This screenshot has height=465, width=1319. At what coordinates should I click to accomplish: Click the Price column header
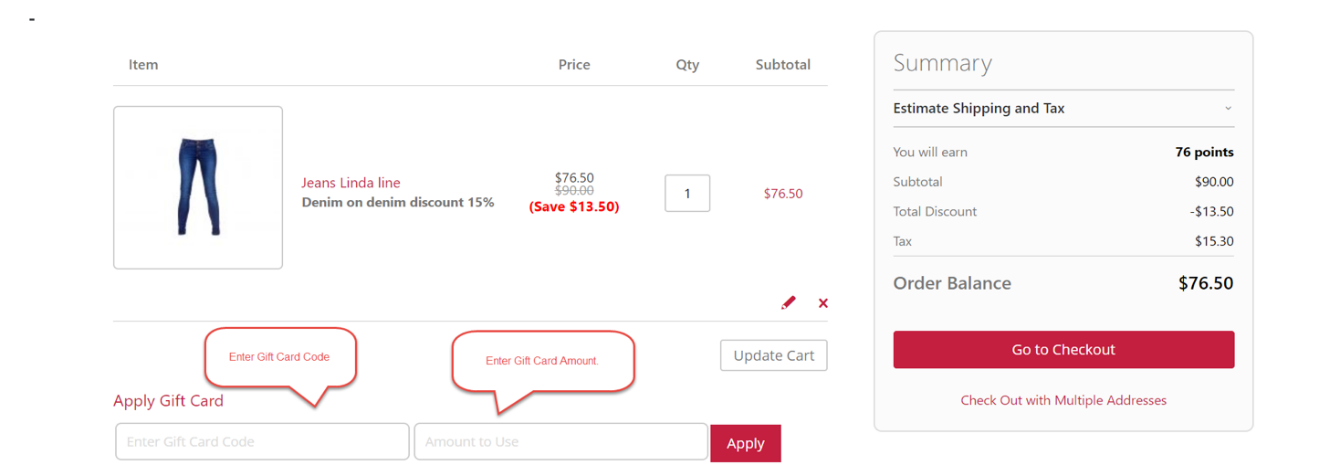(574, 65)
